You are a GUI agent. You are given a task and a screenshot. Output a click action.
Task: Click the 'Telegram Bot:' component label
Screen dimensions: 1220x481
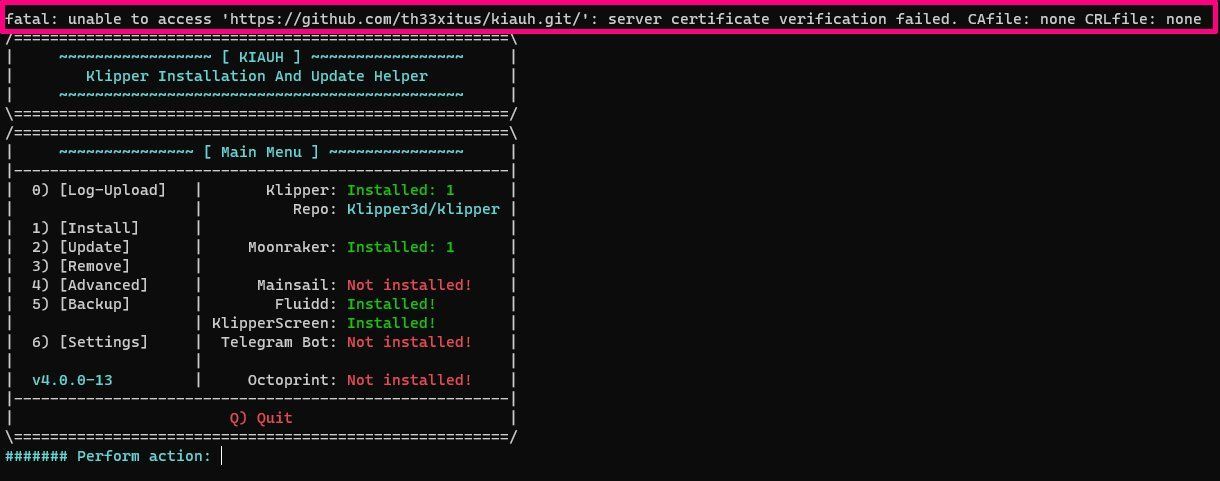point(279,342)
